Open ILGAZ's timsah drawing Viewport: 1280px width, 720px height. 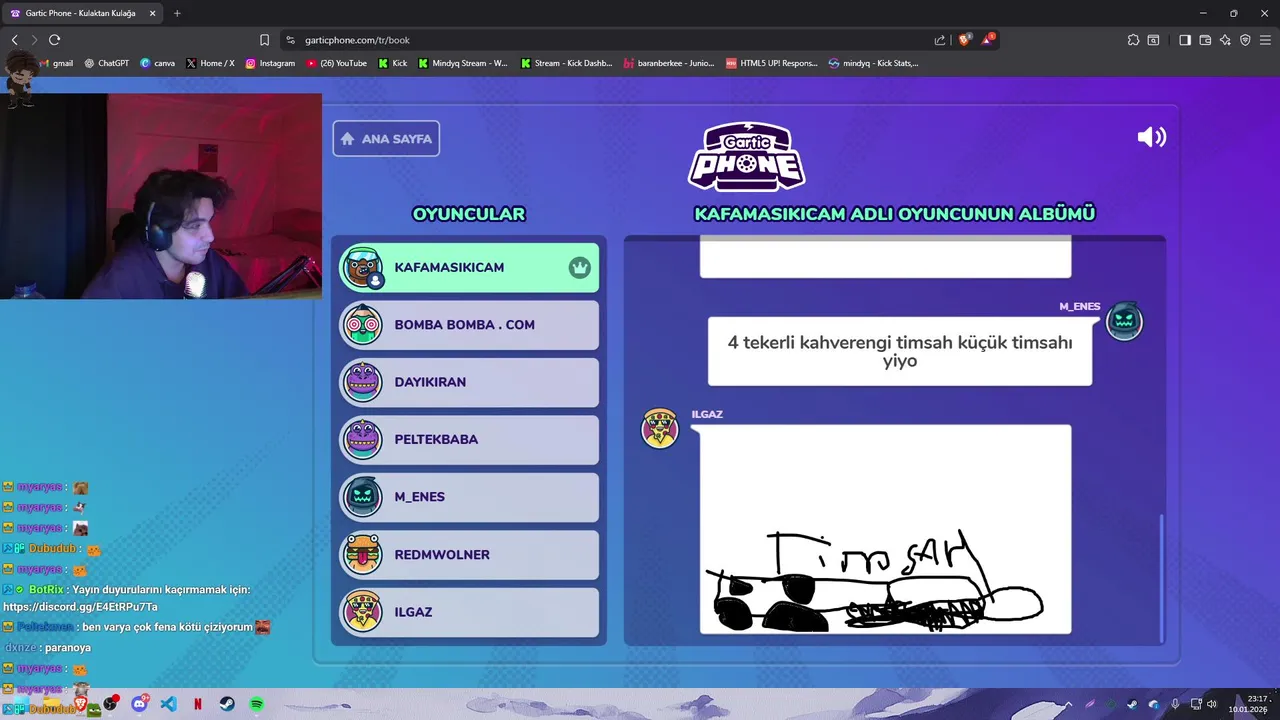(x=885, y=529)
